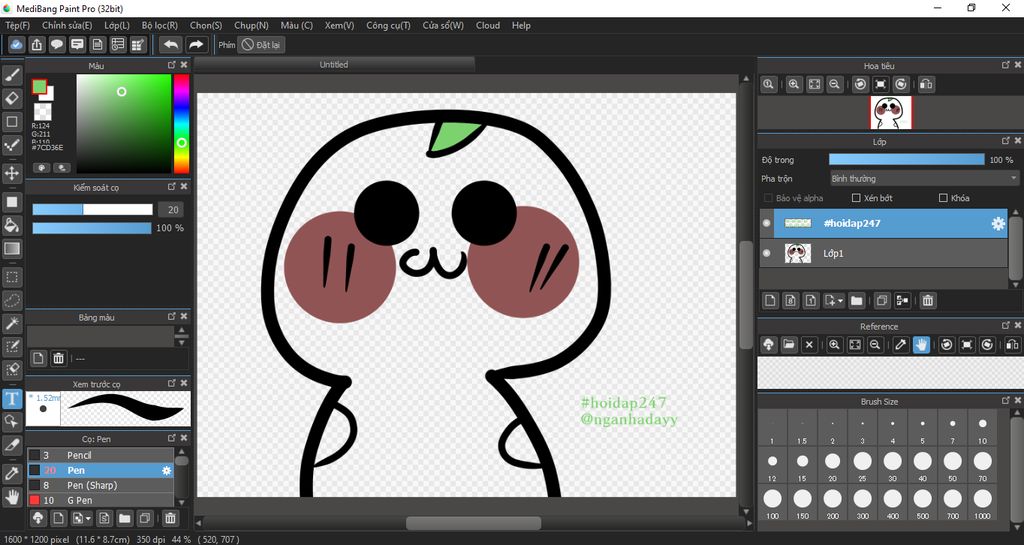This screenshot has height=545, width=1024.
Task: Duplicate the current layer
Action: pyautogui.click(x=882, y=300)
